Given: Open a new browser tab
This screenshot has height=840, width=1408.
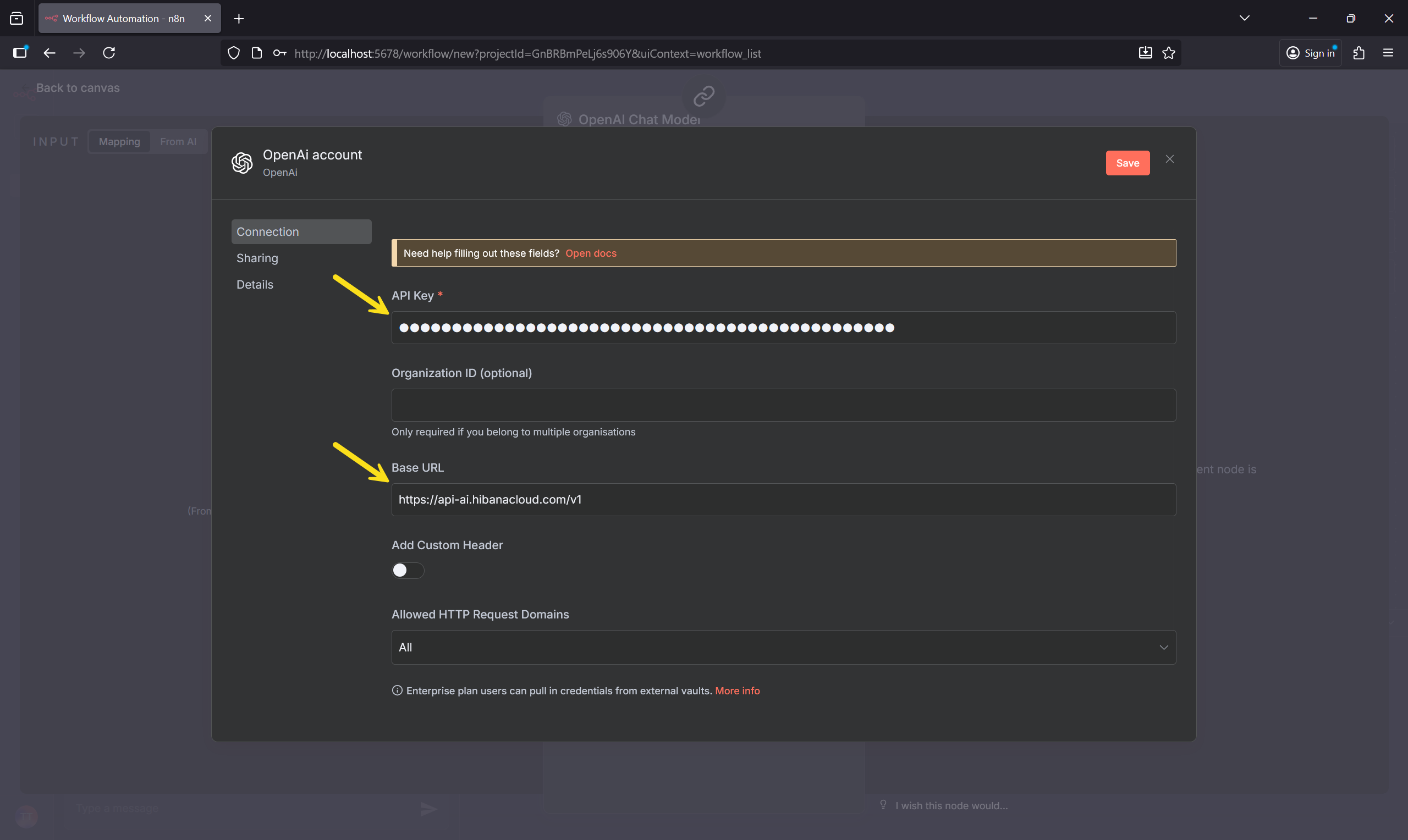Looking at the screenshot, I should click(x=239, y=19).
